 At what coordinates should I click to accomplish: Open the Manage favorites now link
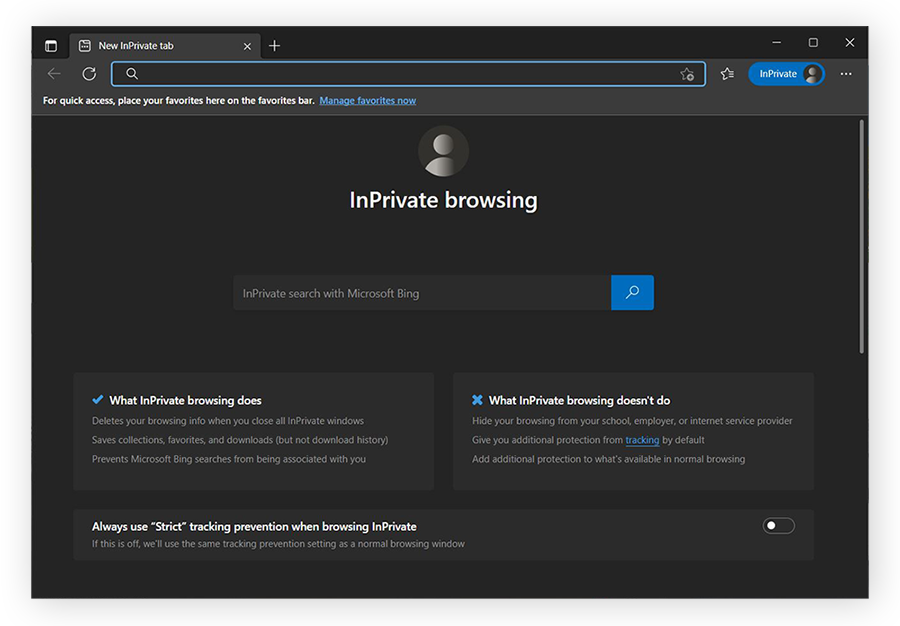click(367, 100)
